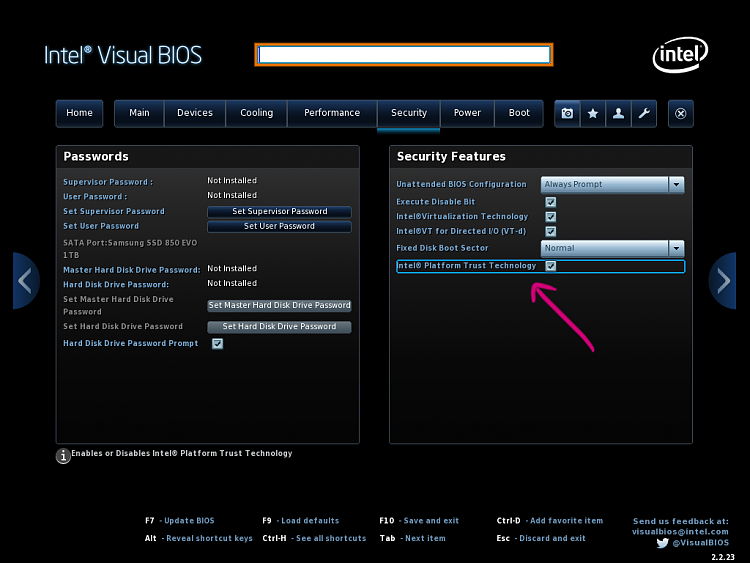Click Set Hard Disk Drive Password button
Image resolution: width=750 pixels, height=563 pixels.
coord(279,327)
